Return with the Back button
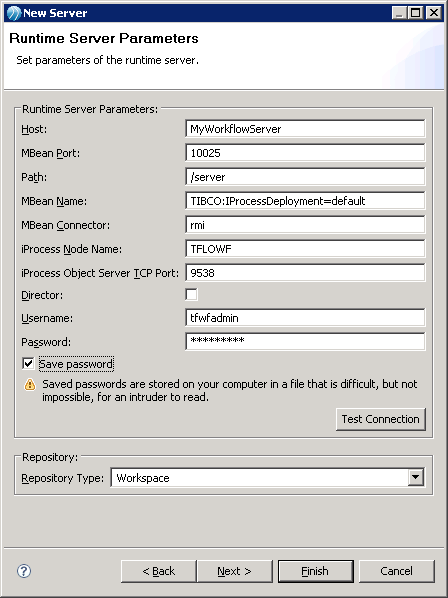The image size is (448, 598). click(159, 571)
